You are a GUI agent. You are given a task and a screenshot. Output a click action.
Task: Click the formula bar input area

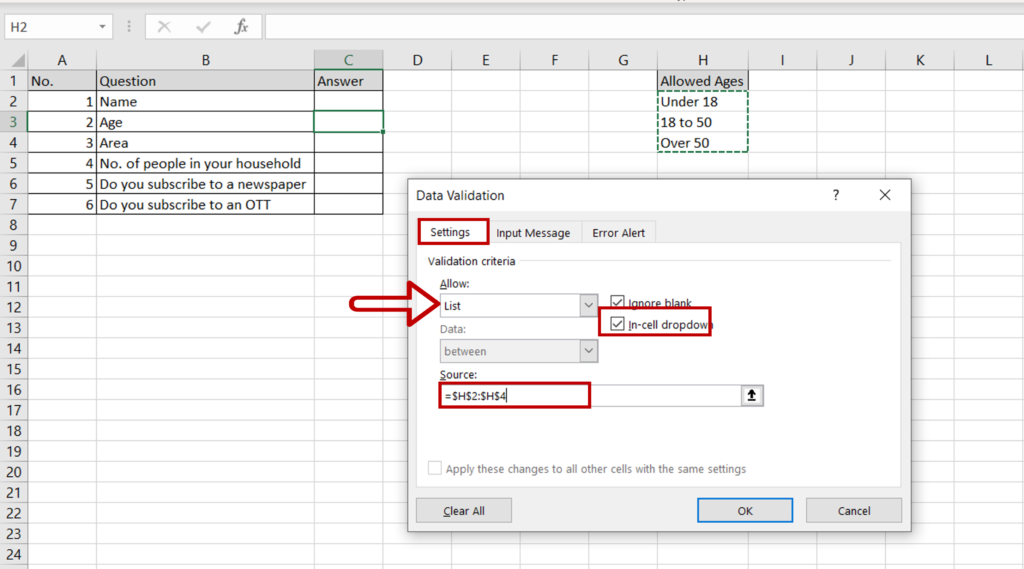tap(640, 27)
